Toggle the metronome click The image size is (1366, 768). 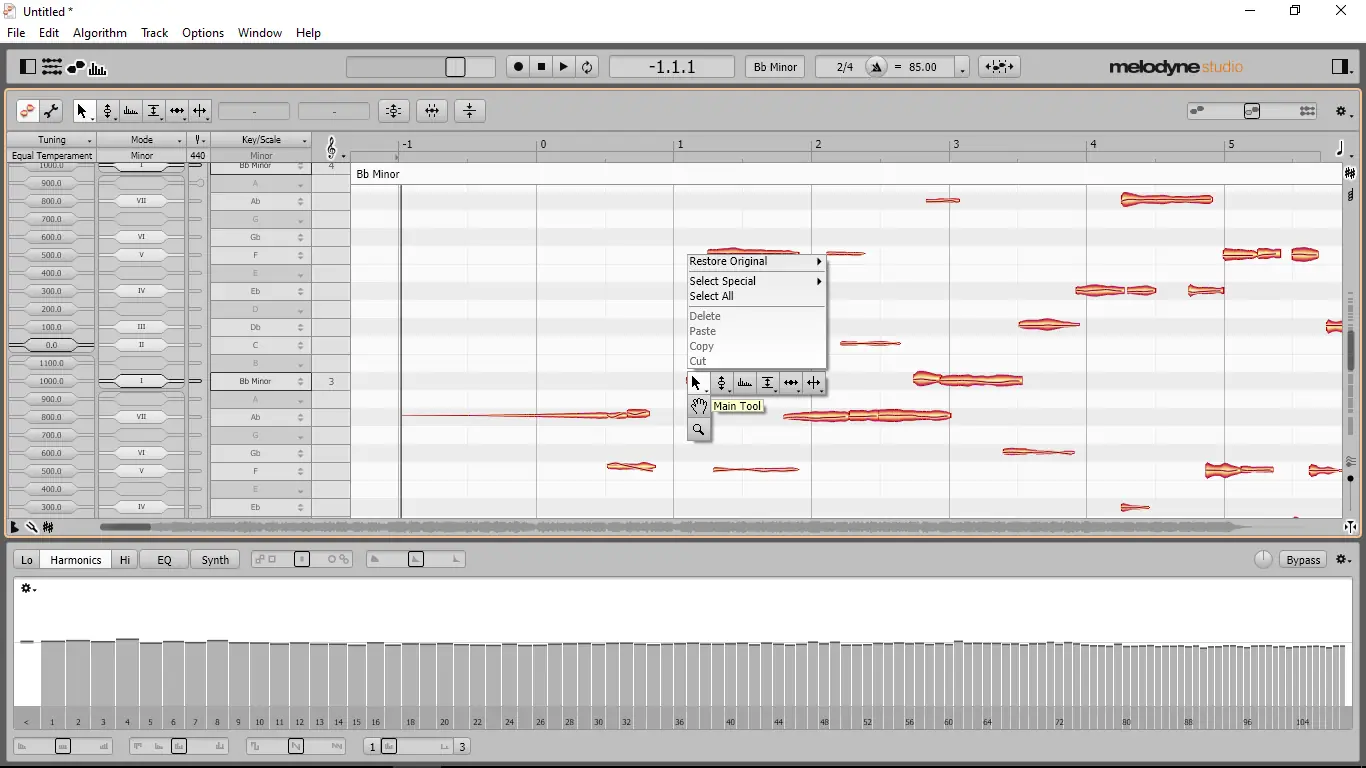click(x=877, y=67)
